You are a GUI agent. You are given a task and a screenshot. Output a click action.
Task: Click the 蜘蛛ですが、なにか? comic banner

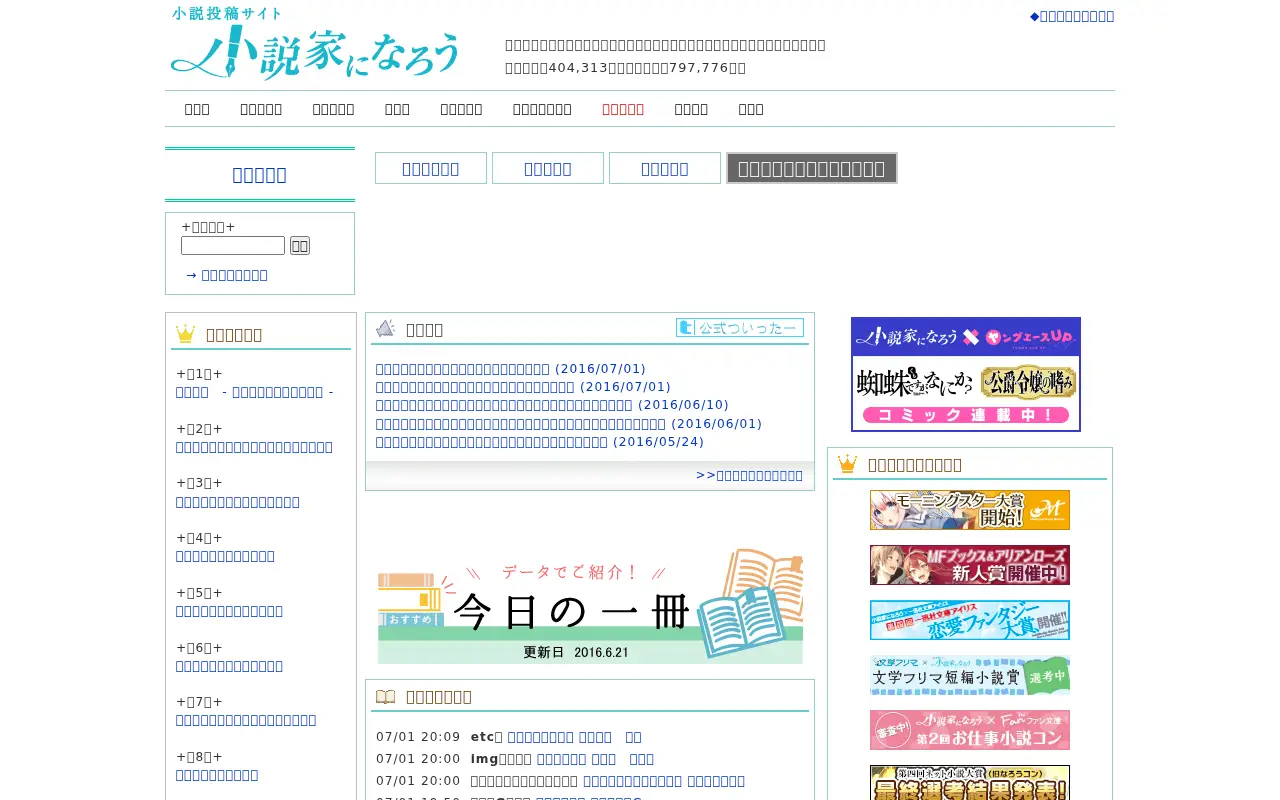pyautogui.click(x=966, y=374)
